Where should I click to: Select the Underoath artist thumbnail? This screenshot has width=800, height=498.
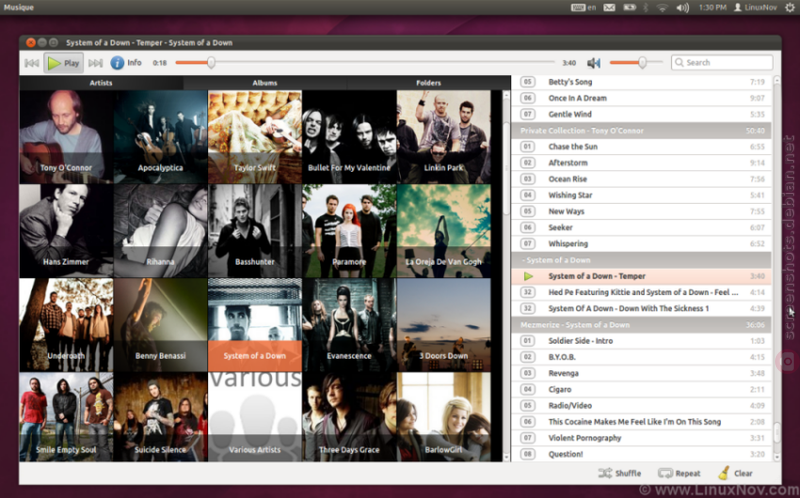(66, 325)
